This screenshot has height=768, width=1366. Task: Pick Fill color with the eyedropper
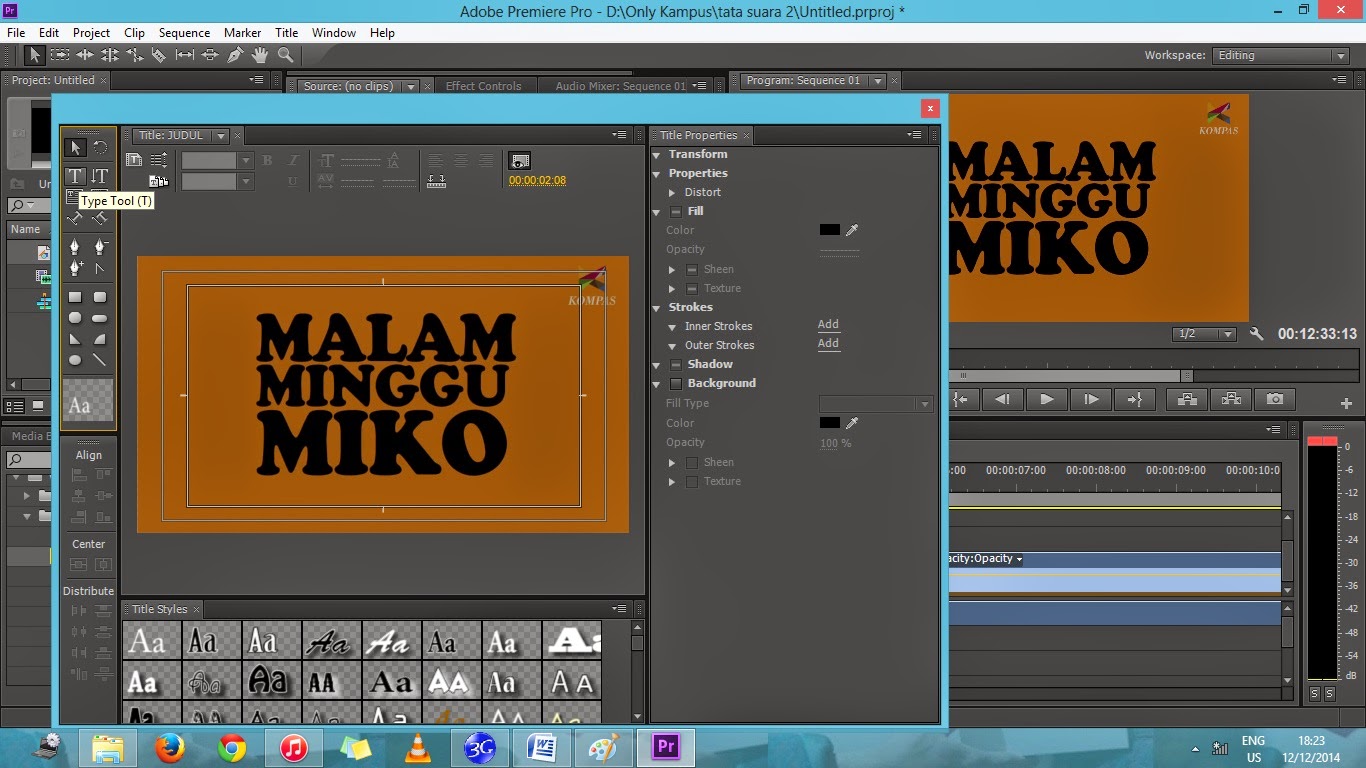pyautogui.click(x=852, y=230)
